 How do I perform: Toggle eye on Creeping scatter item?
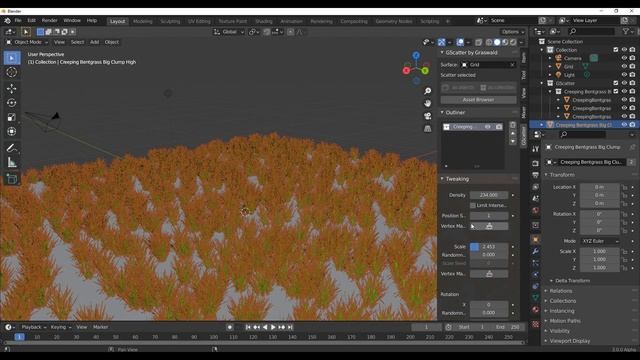click(487, 127)
